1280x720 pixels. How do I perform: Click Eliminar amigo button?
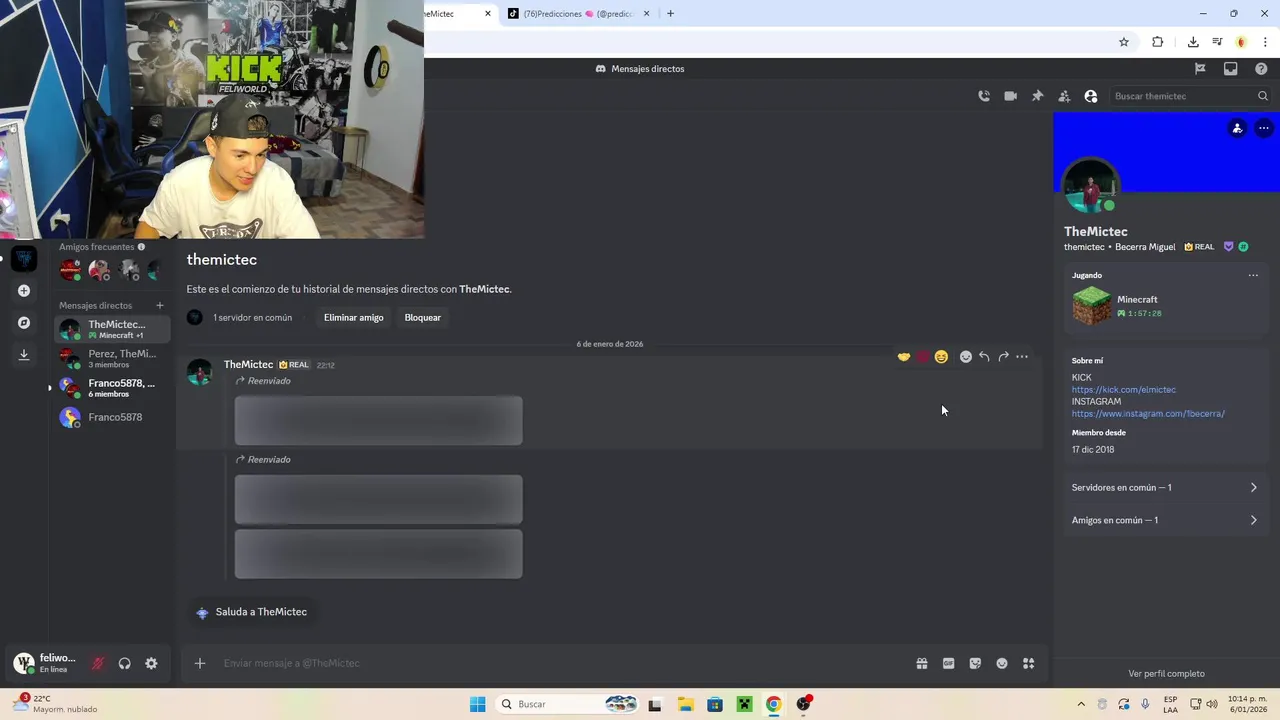point(354,318)
